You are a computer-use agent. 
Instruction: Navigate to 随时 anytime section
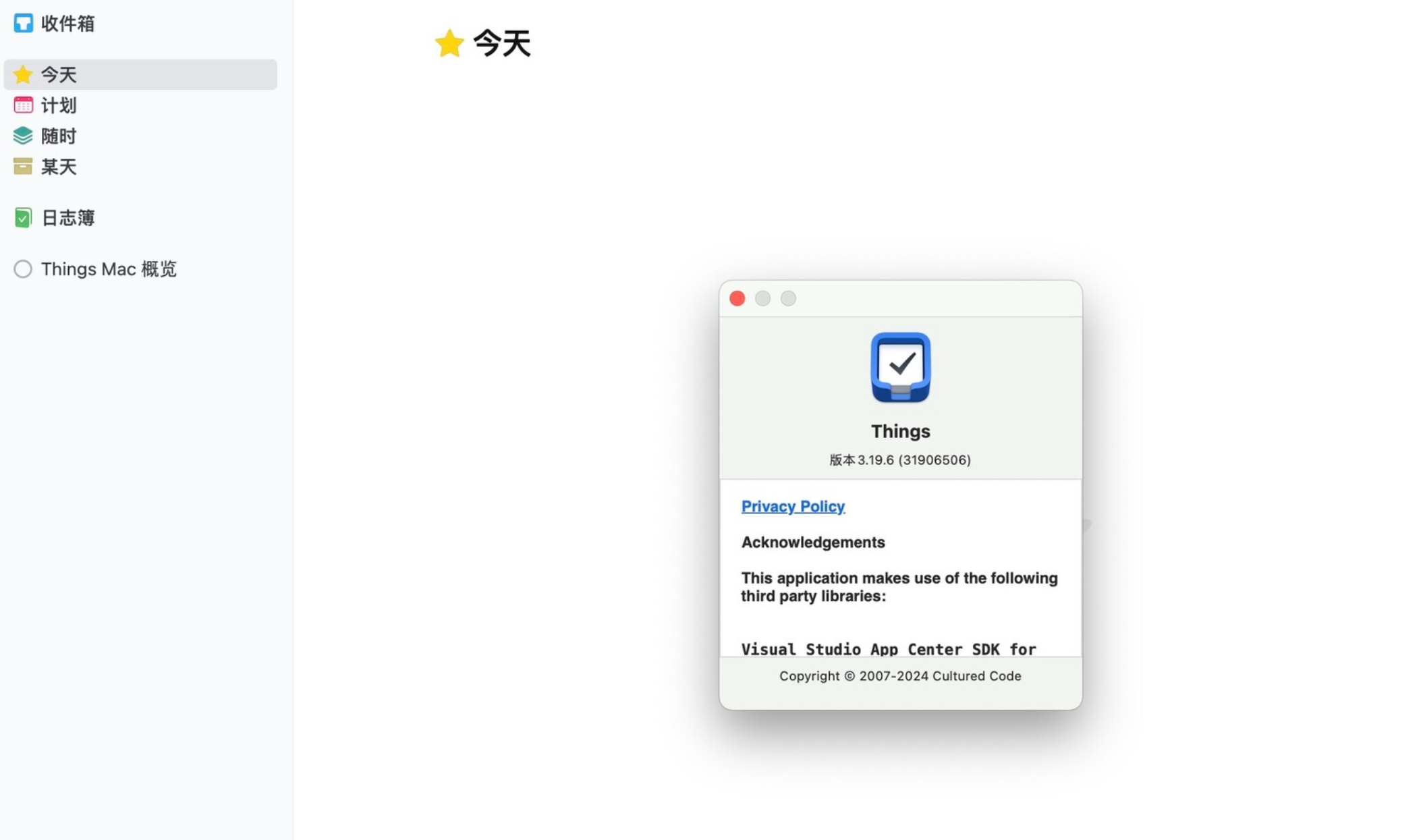click(x=58, y=135)
